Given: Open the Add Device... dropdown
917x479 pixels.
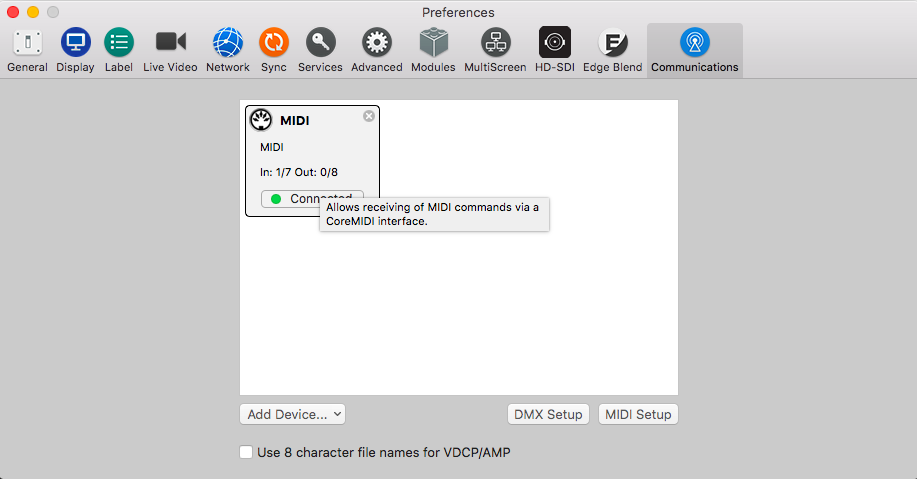Looking at the screenshot, I should point(292,414).
